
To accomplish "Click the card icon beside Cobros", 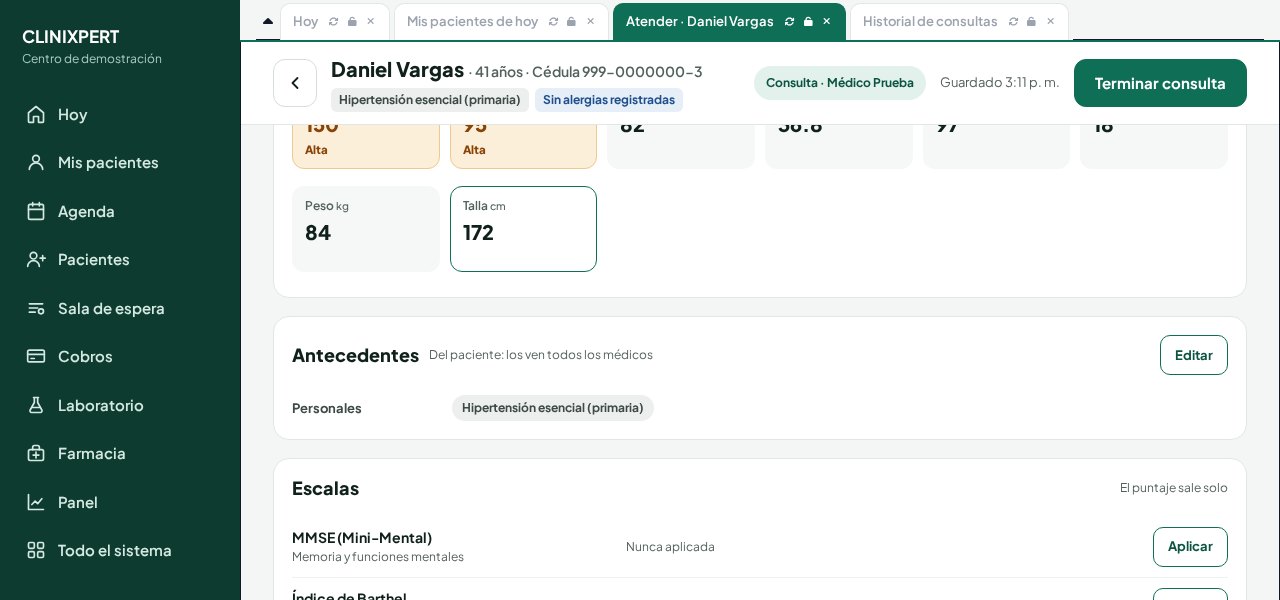I will 36,356.
